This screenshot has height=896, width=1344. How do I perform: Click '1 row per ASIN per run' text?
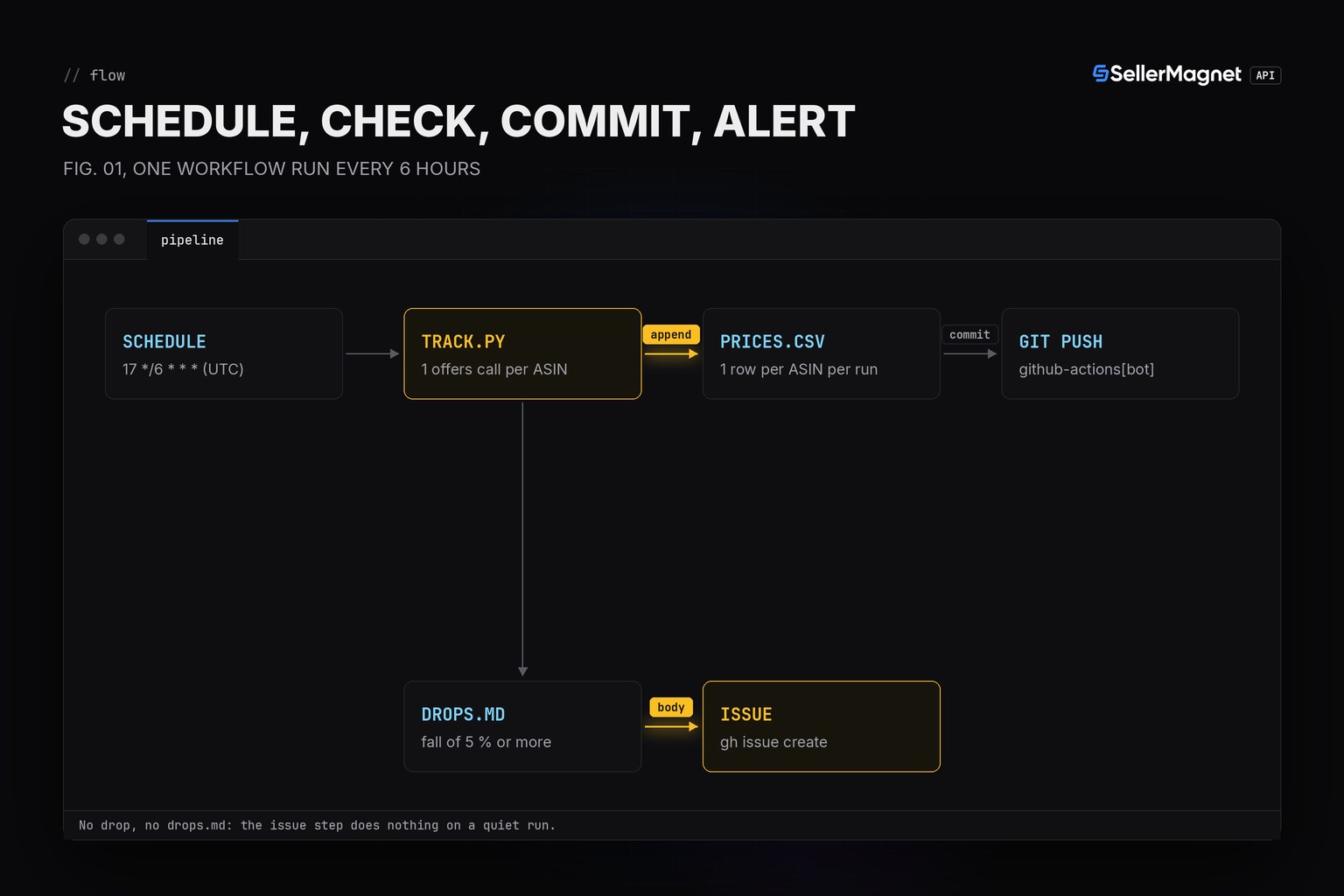(x=799, y=369)
